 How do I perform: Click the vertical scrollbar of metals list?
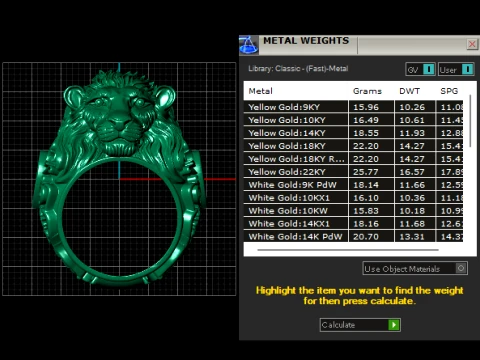470,121
